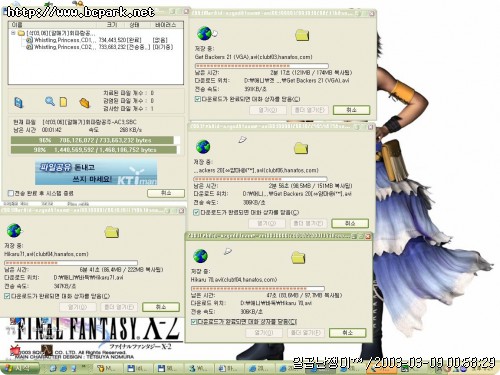
Task: Uncheck close-dialog checkbox in Get Backers 21 window
Action: click(197, 99)
